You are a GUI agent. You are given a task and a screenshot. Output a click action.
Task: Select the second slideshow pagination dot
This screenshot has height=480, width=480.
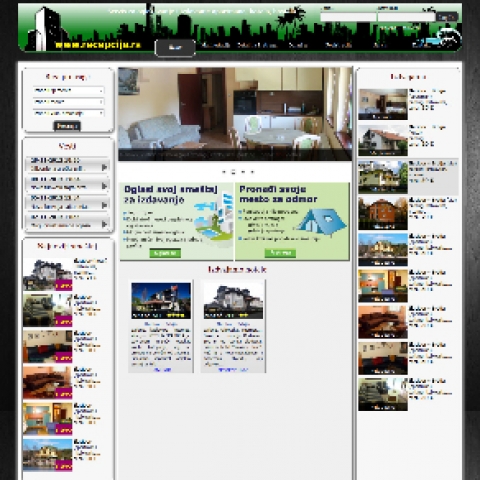click(x=233, y=172)
